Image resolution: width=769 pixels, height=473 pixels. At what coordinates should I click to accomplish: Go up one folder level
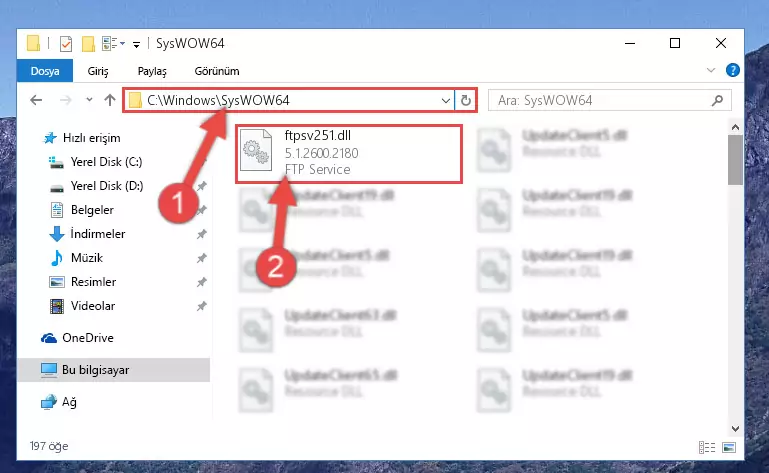click(110, 100)
